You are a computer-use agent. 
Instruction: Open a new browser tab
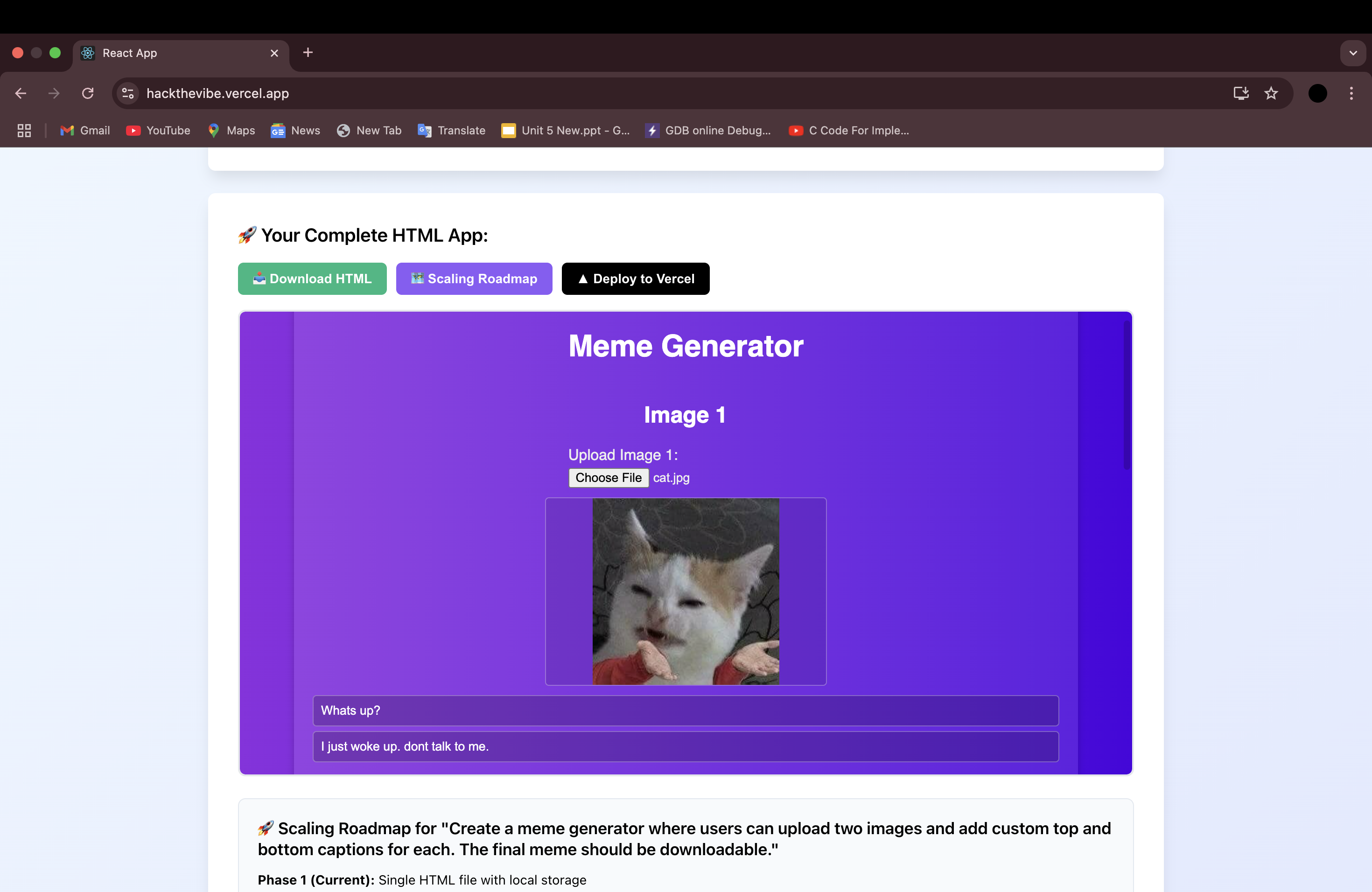point(308,52)
